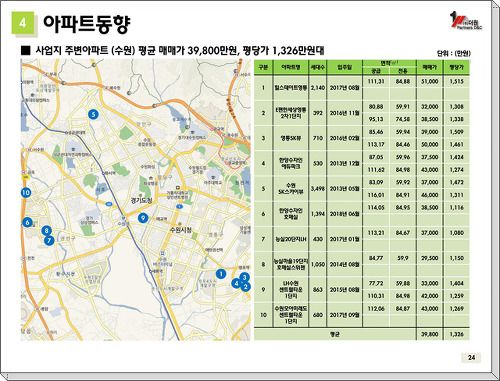Click price per pyeong 1,461

[457, 144]
